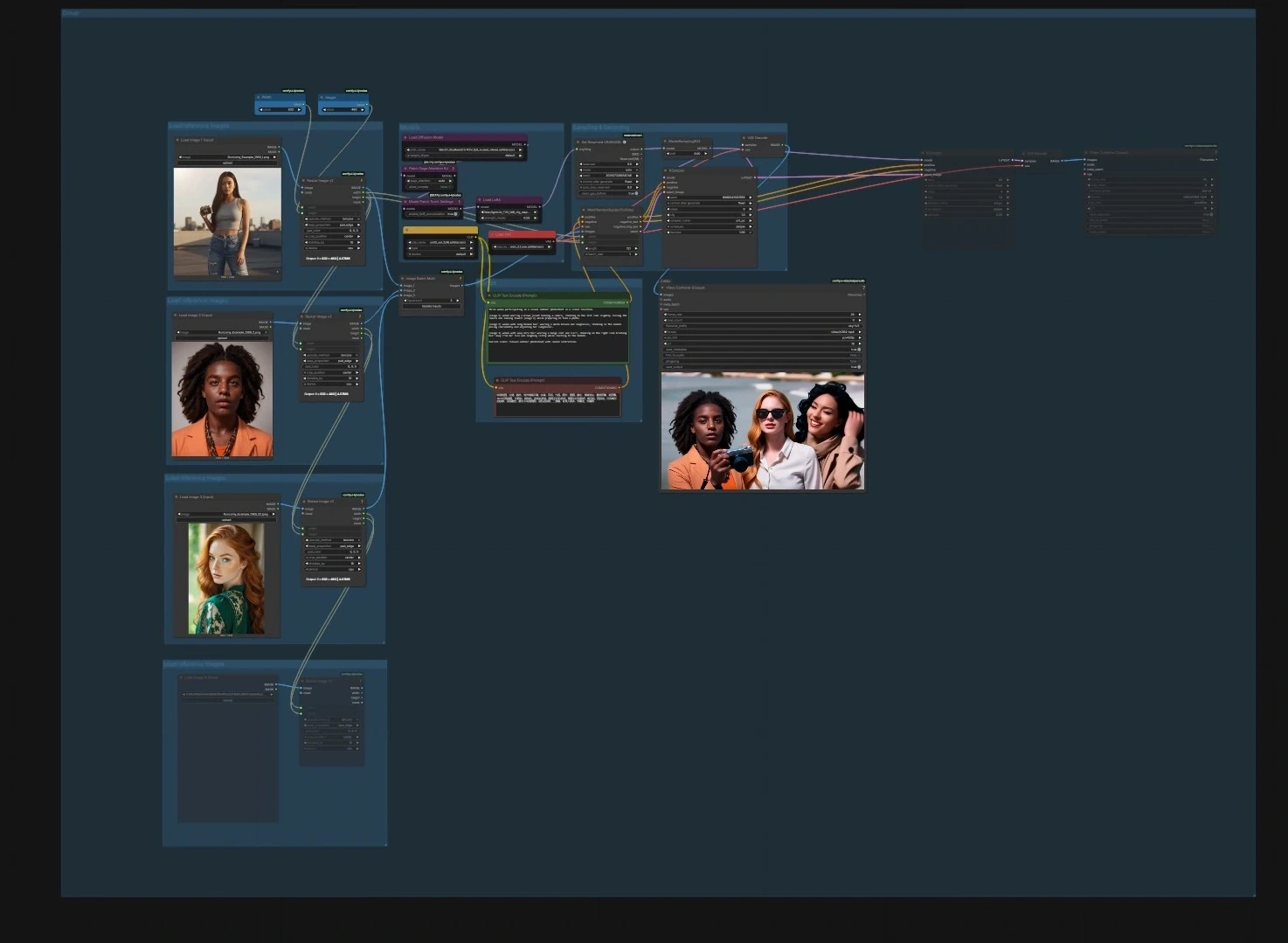Click the collapse dot on Load LoRA node

point(480,200)
